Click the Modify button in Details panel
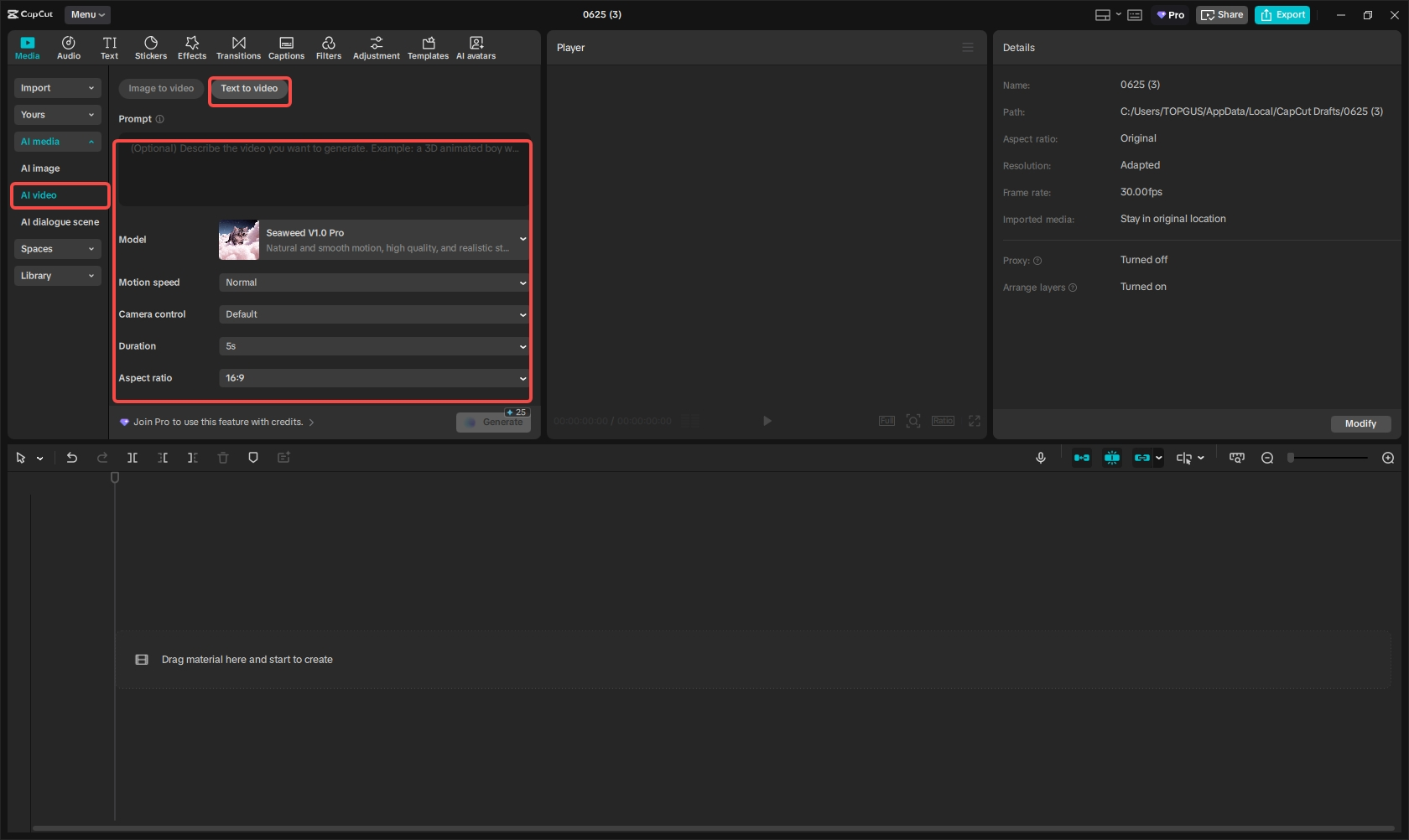 point(1360,424)
